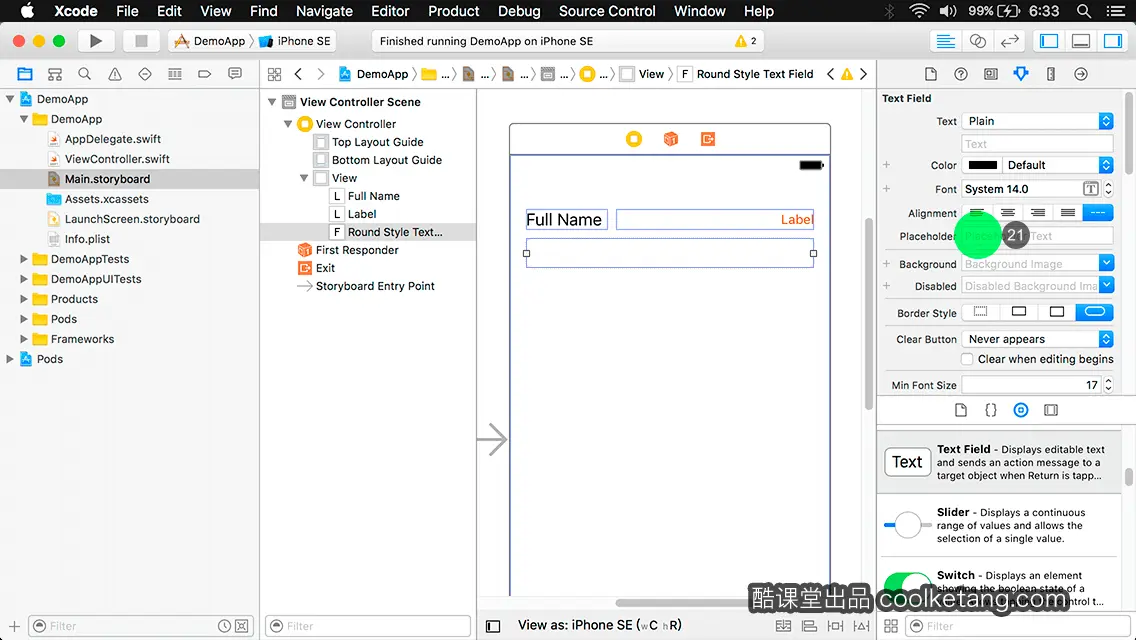Collapse the DemoApp group folder
The width and height of the screenshot is (1136, 640).
coord(24,119)
